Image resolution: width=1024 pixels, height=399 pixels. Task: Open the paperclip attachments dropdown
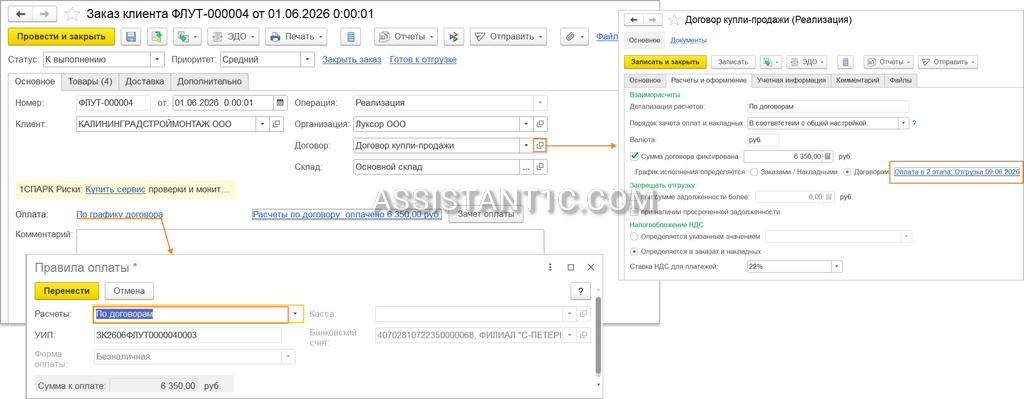coord(575,37)
